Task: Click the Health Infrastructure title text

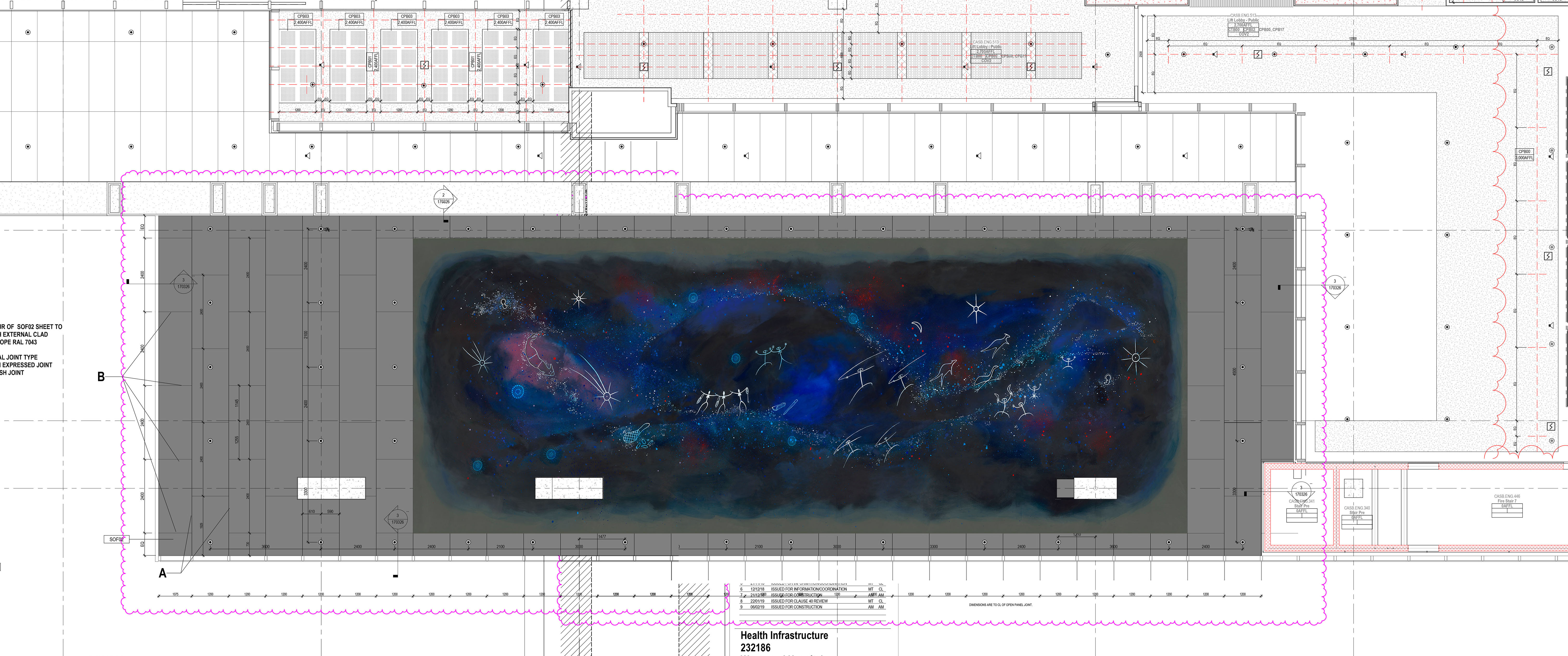Action: pyautogui.click(x=784, y=635)
